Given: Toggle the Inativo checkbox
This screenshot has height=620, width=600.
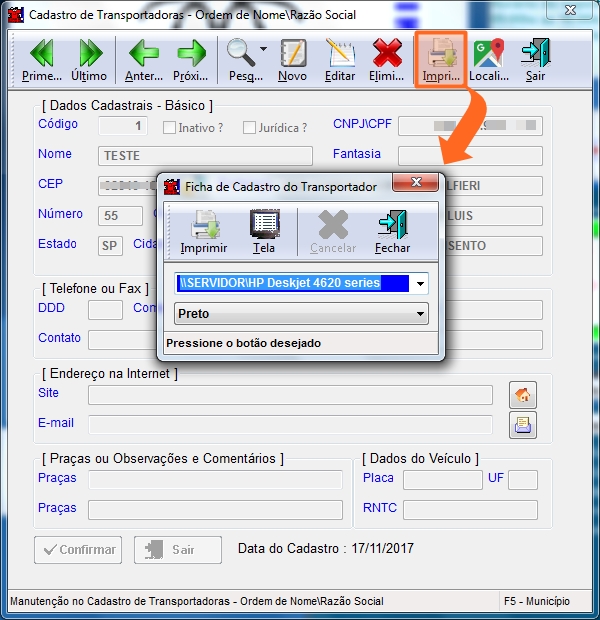Looking at the screenshot, I should point(170,128).
